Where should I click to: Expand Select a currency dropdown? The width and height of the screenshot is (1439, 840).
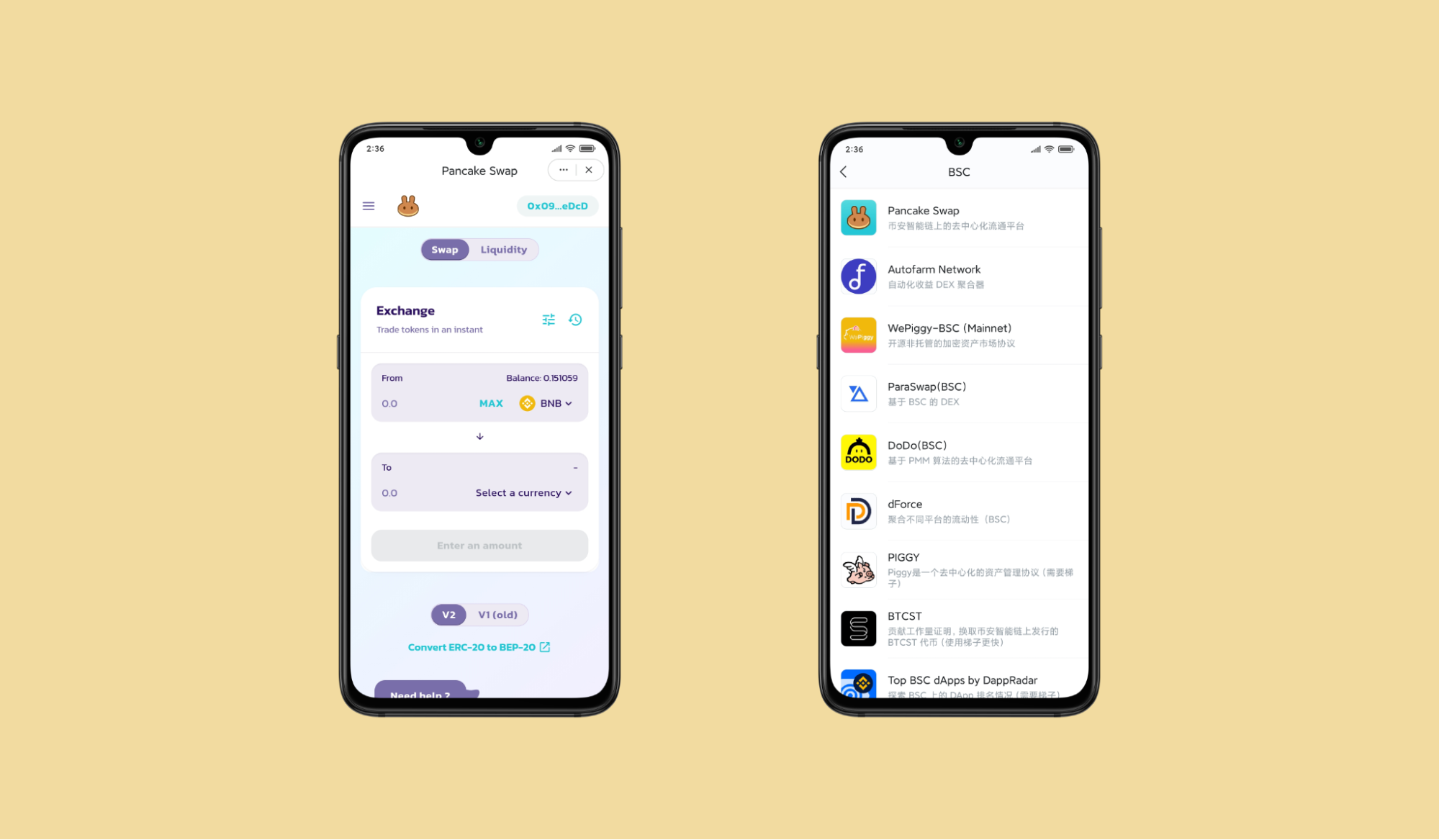tap(524, 492)
